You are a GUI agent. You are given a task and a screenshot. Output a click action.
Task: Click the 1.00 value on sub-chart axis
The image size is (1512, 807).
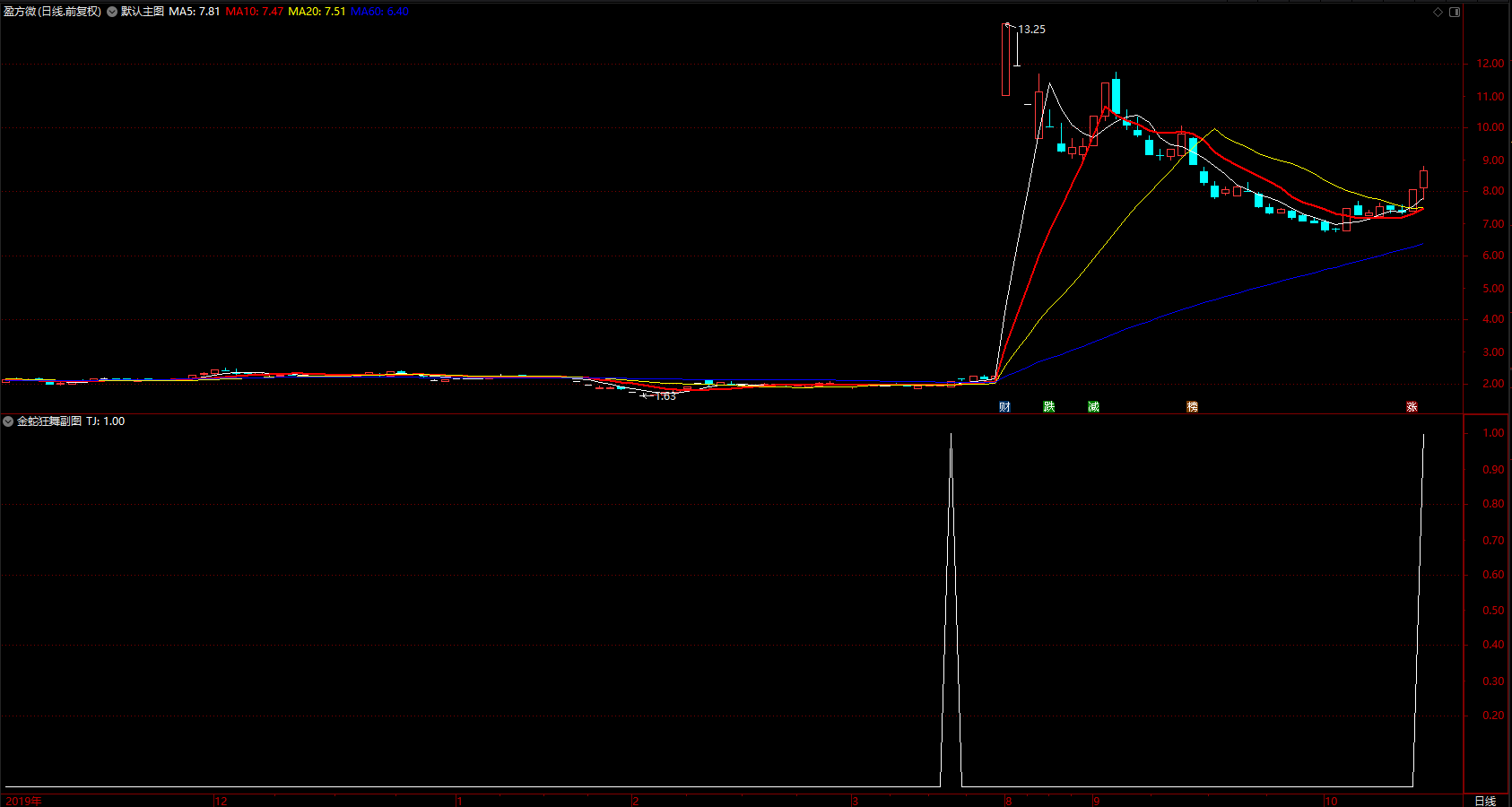point(1494,433)
